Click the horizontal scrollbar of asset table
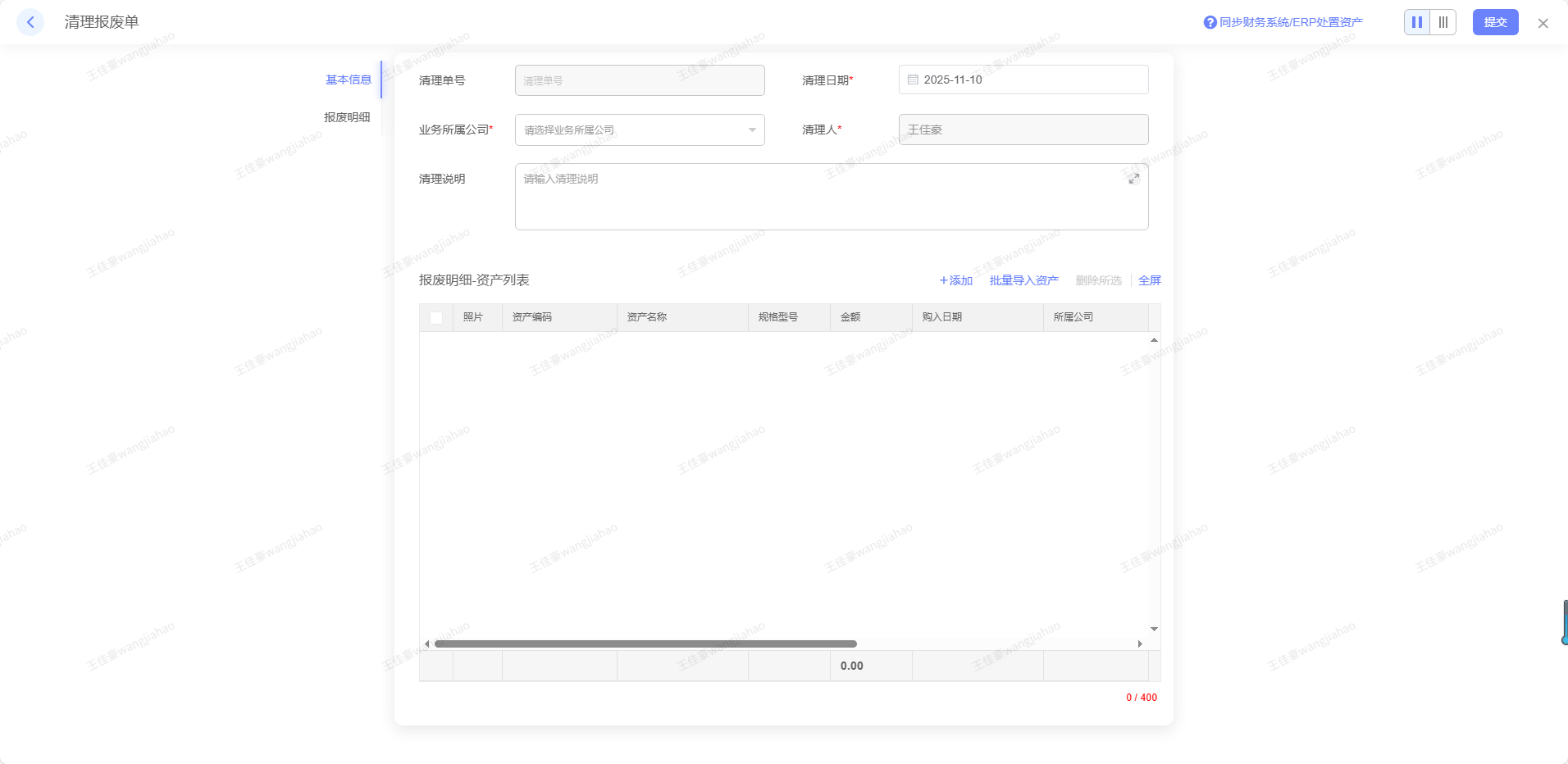This screenshot has height=764, width=1568. (x=645, y=643)
